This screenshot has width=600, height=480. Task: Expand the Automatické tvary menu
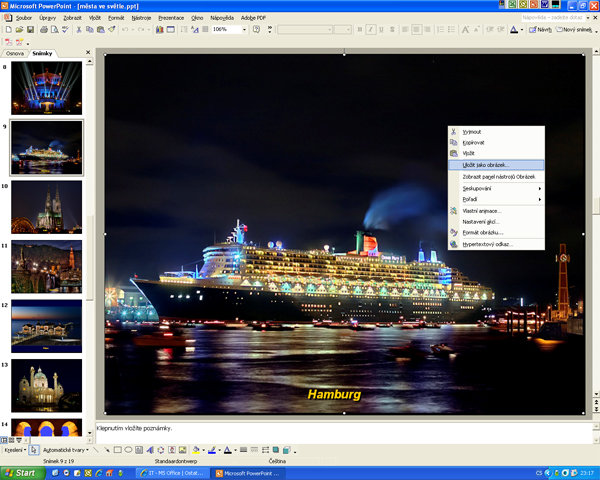click(x=65, y=450)
